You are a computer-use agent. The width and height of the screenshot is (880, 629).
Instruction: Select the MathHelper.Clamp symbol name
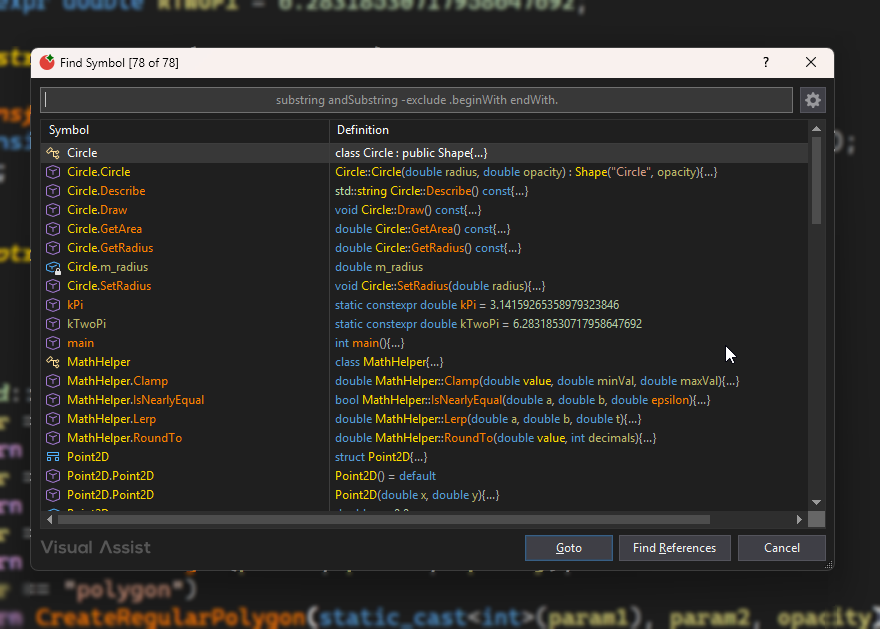(117, 381)
